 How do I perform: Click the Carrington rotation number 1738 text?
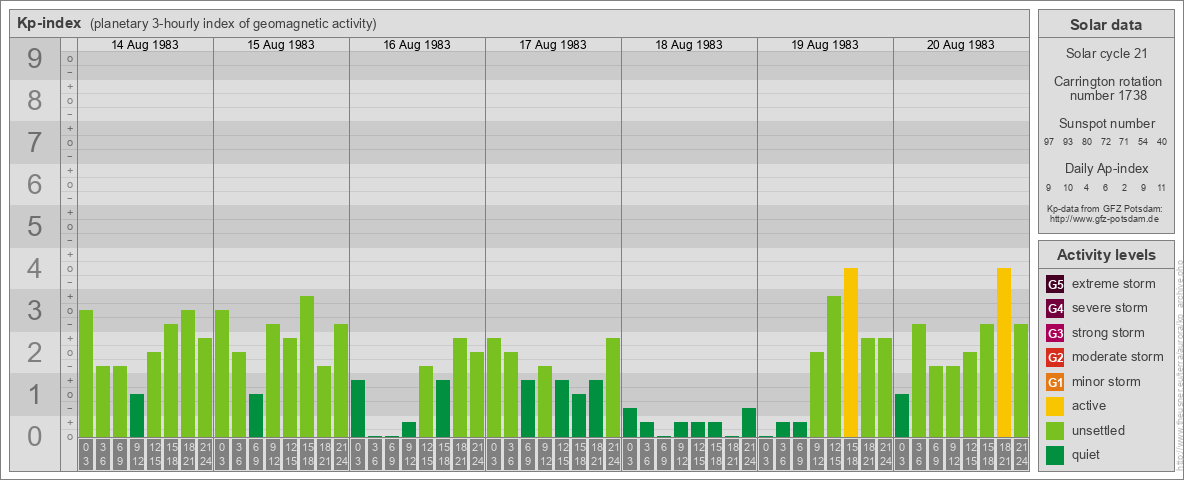click(x=1108, y=88)
